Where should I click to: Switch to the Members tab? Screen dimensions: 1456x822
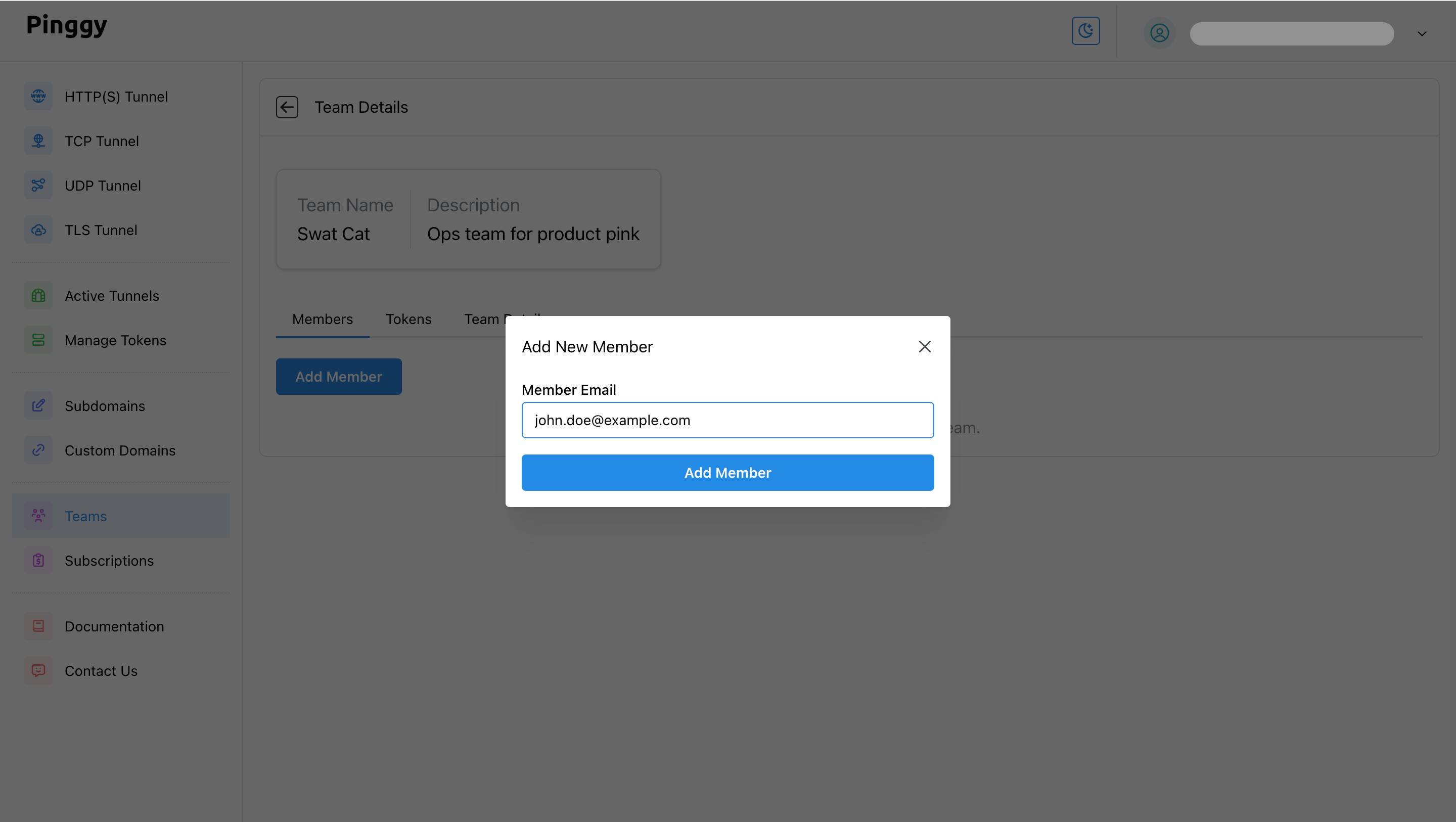point(322,319)
